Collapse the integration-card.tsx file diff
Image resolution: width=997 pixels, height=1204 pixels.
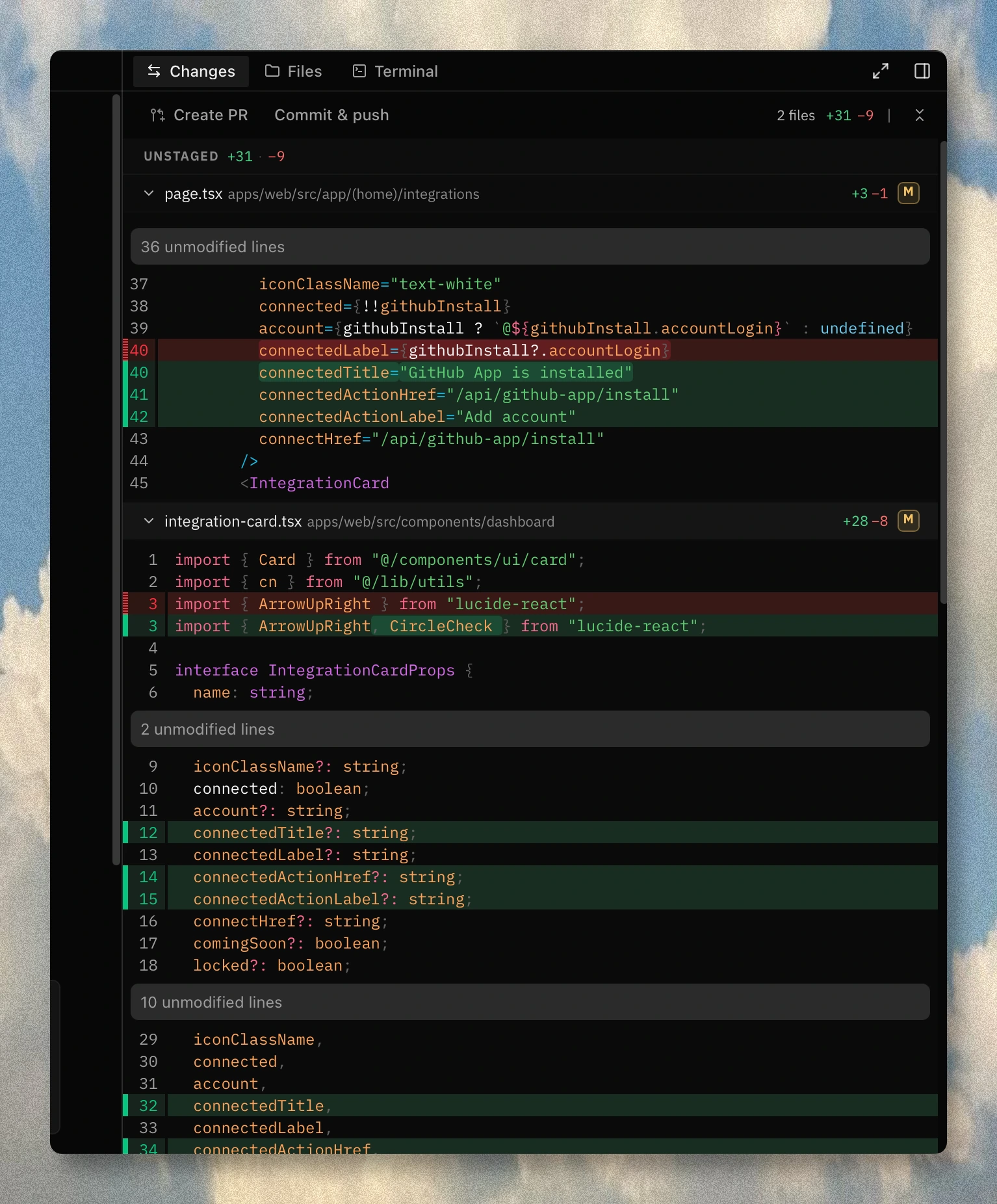149,521
